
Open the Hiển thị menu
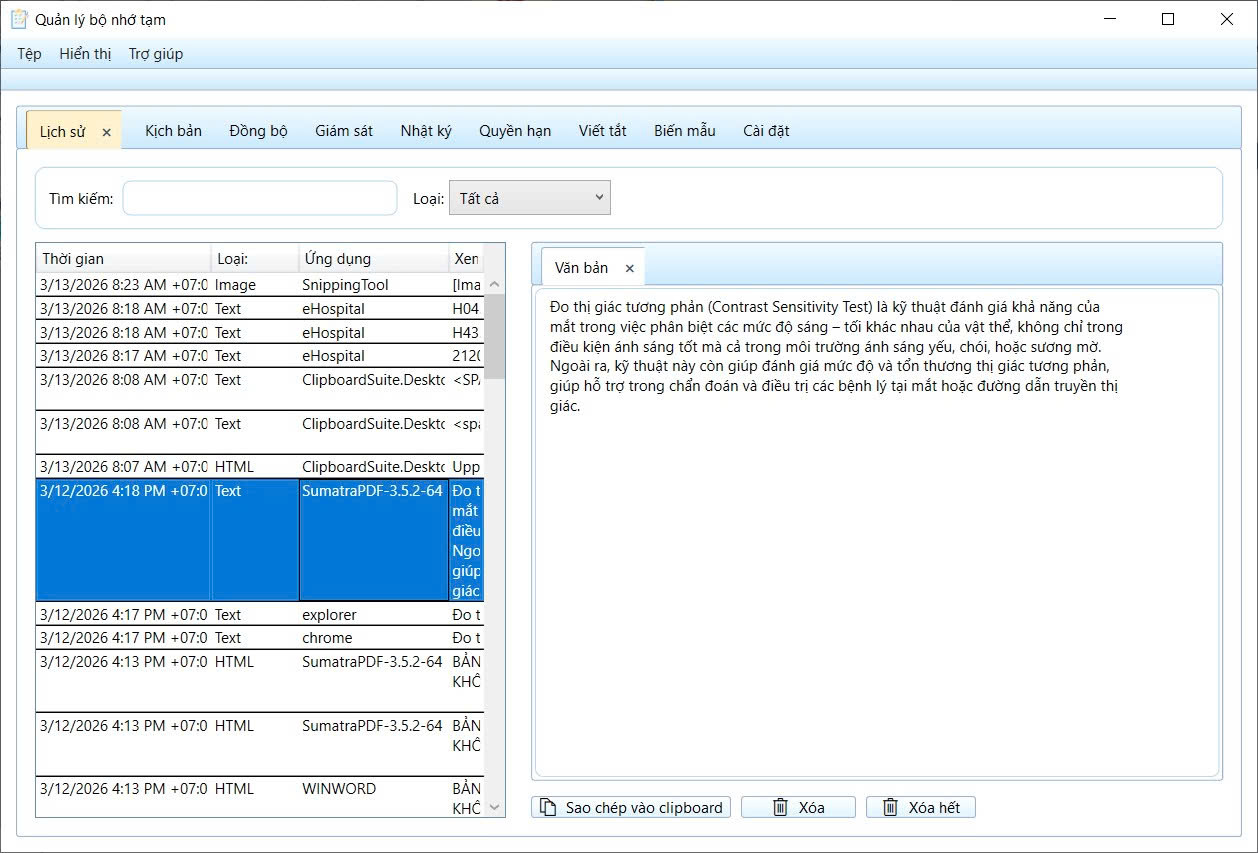pyautogui.click(x=85, y=54)
